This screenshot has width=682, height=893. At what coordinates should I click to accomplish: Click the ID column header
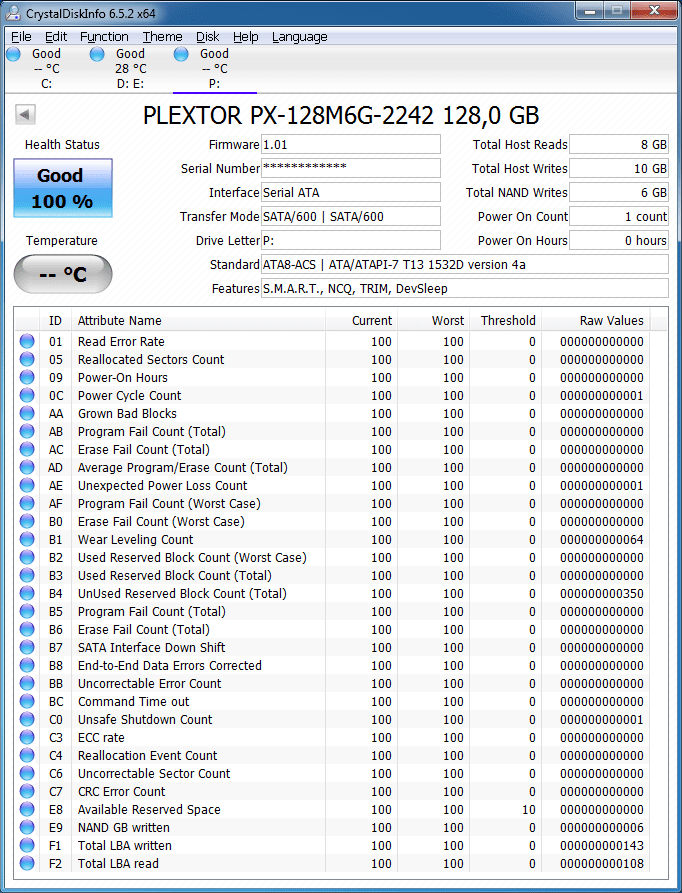[55, 321]
